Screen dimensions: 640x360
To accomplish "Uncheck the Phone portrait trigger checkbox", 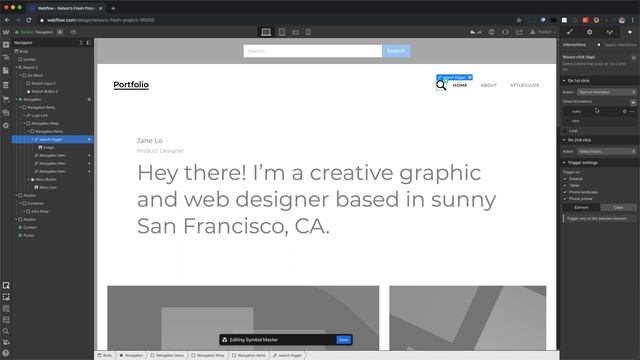I will [x=565, y=199].
